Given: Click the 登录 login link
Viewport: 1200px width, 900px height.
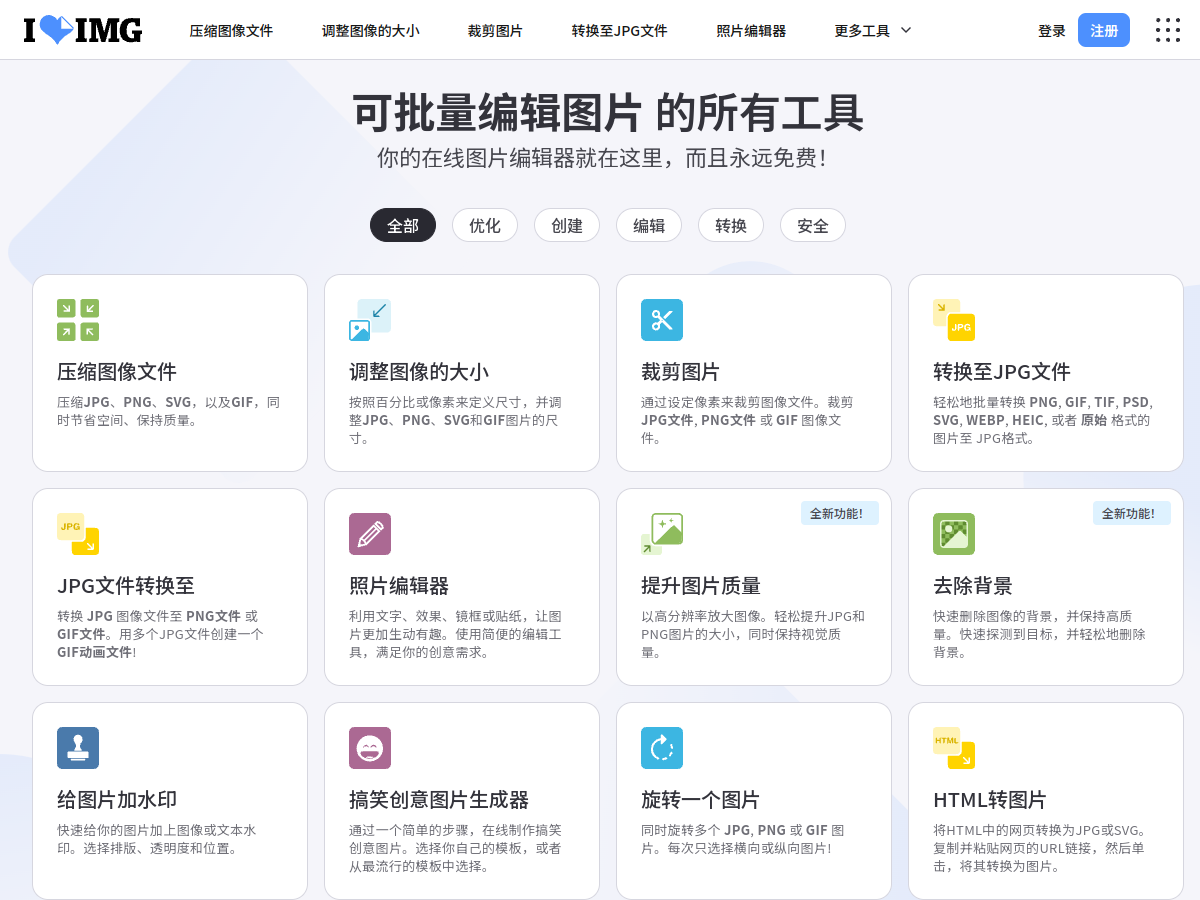Looking at the screenshot, I should coord(1052,31).
